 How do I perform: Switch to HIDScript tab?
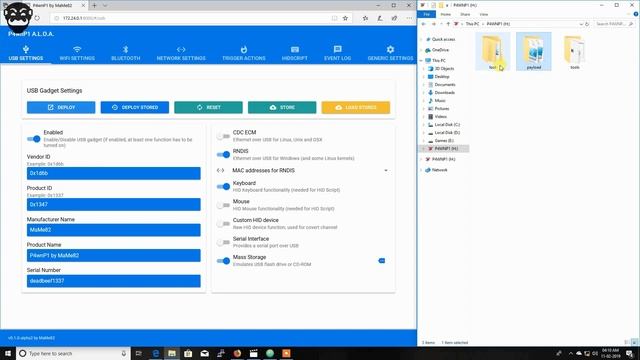pos(295,53)
